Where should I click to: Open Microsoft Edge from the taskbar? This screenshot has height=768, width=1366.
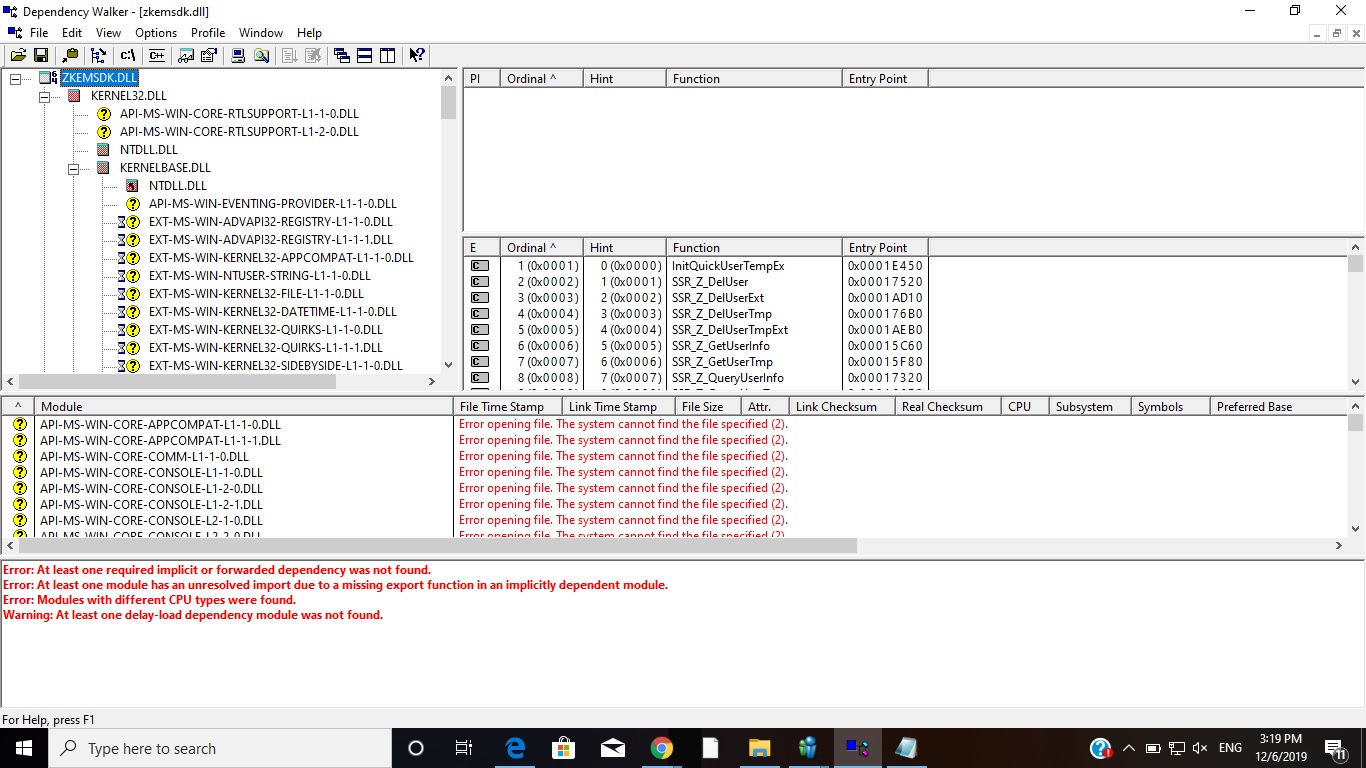[x=515, y=748]
